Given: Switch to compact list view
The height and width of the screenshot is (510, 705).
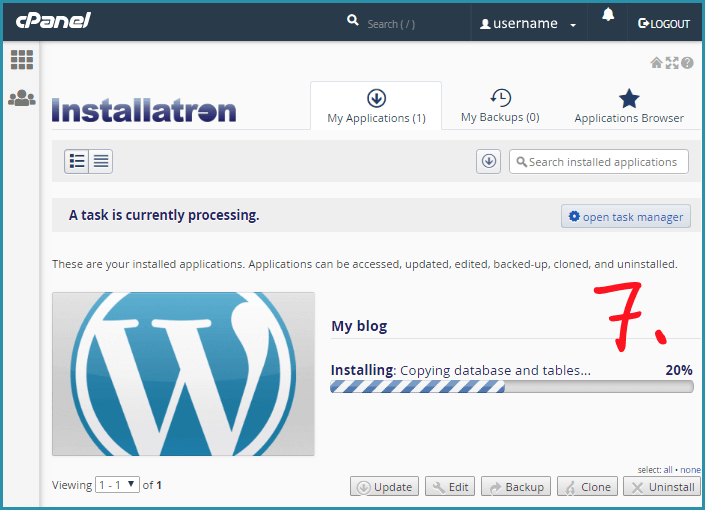Looking at the screenshot, I should click(101, 161).
